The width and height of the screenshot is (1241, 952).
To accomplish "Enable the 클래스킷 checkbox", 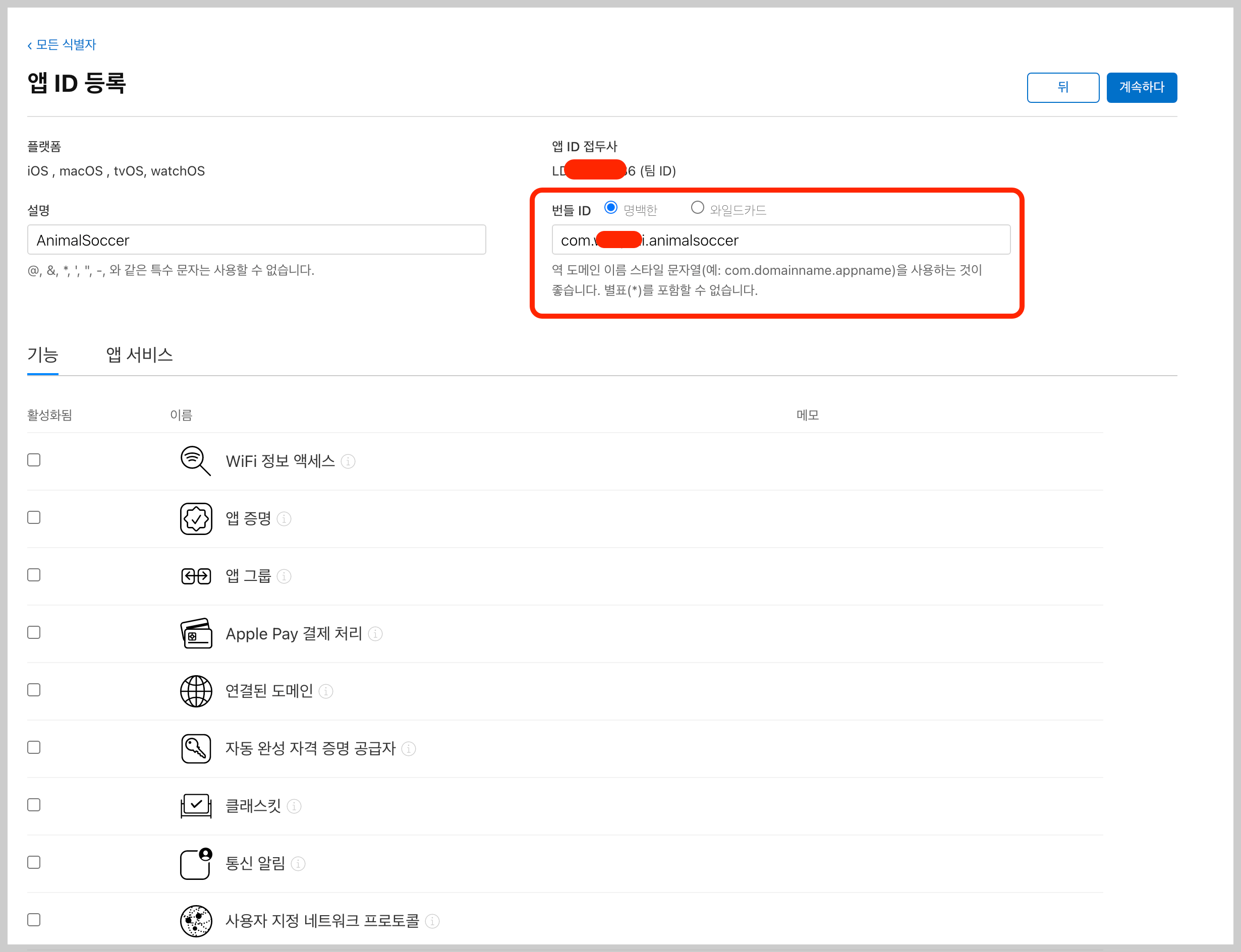I will (x=34, y=805).
